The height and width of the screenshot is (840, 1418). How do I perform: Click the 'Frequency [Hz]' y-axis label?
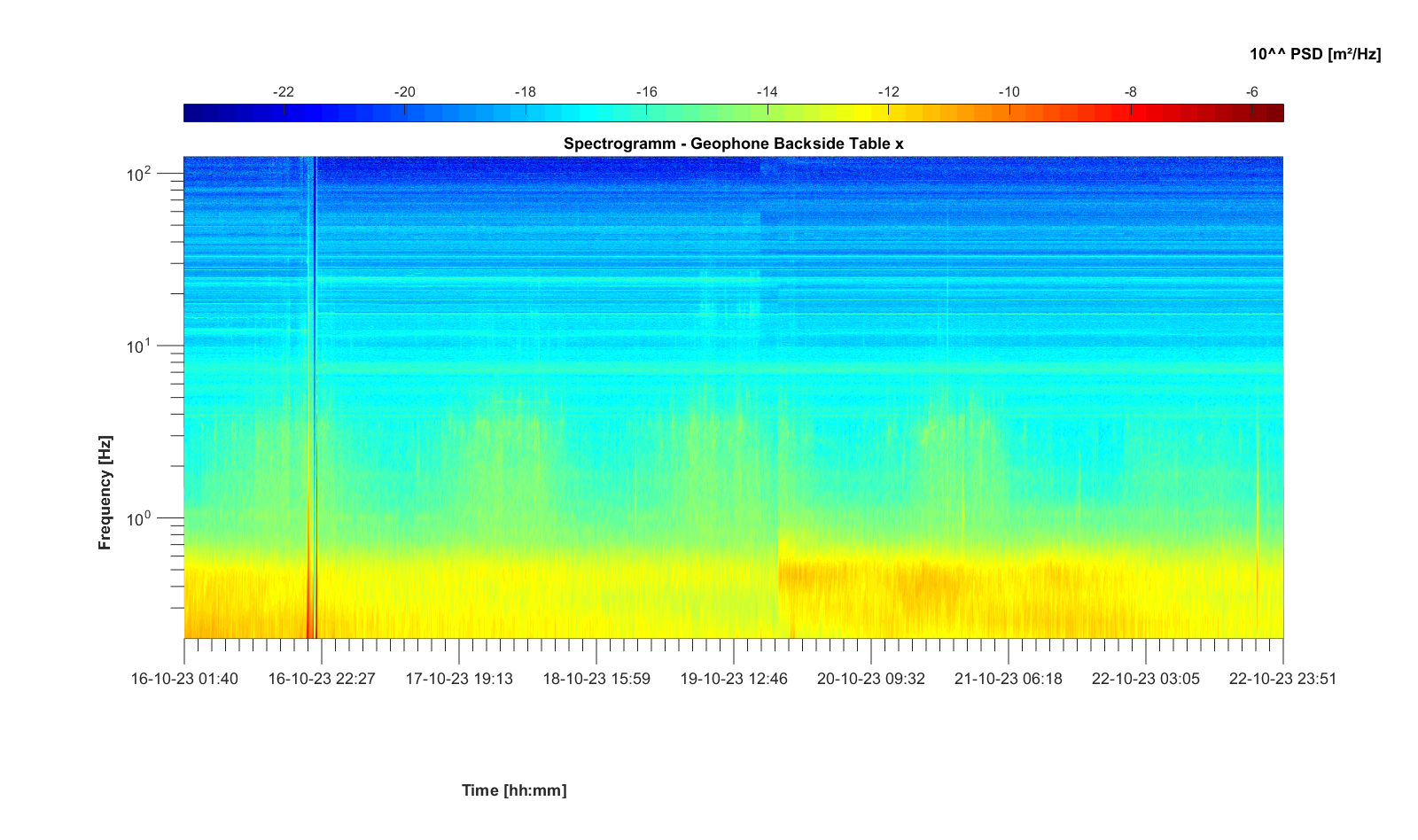click(x=105, y=493)
